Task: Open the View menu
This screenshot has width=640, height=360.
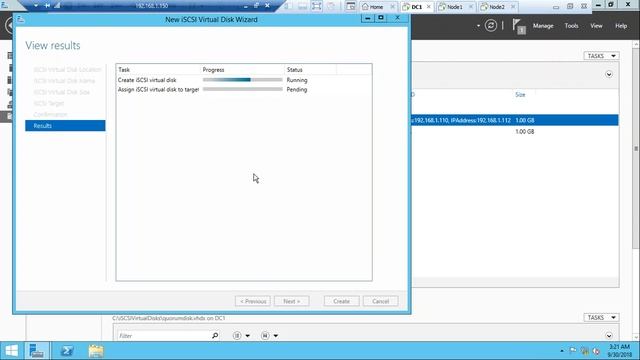Action: 596,26
